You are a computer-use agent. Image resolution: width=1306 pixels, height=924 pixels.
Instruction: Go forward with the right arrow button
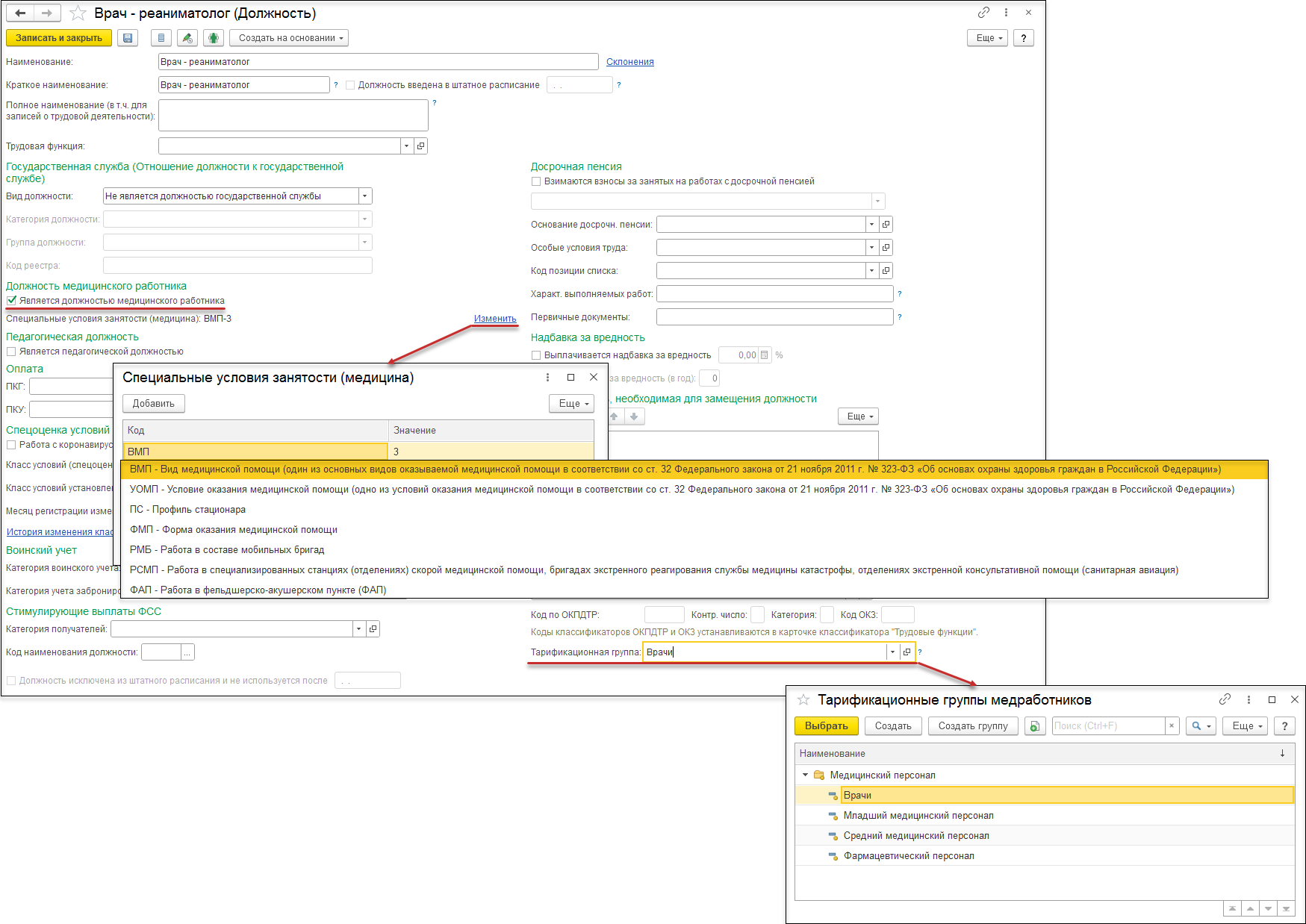[x=47, y=13]
